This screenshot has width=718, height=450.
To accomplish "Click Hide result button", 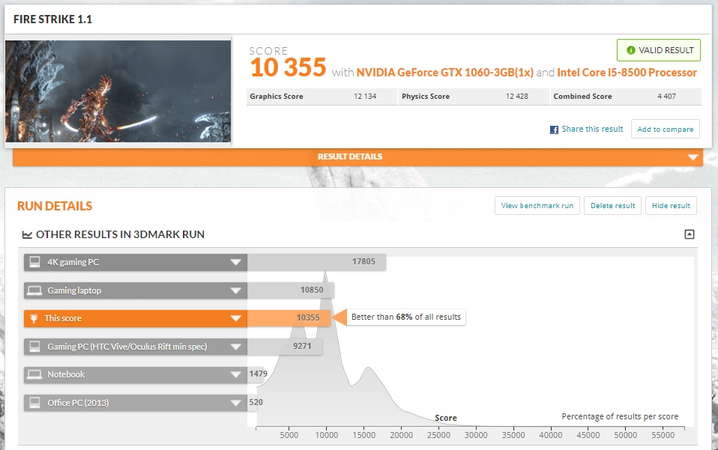I will 671,206.
